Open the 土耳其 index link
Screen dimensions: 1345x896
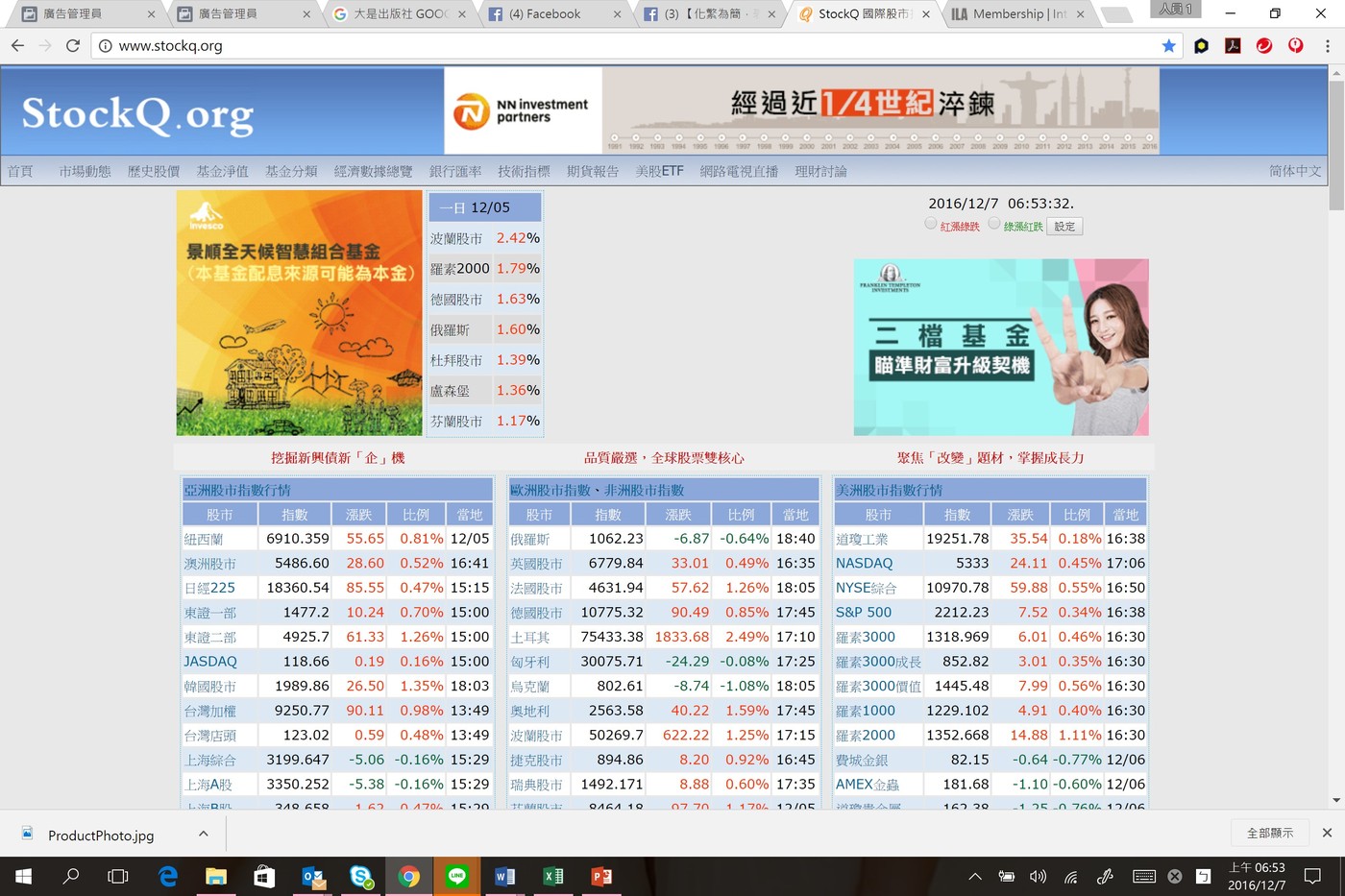click(529, 638)
